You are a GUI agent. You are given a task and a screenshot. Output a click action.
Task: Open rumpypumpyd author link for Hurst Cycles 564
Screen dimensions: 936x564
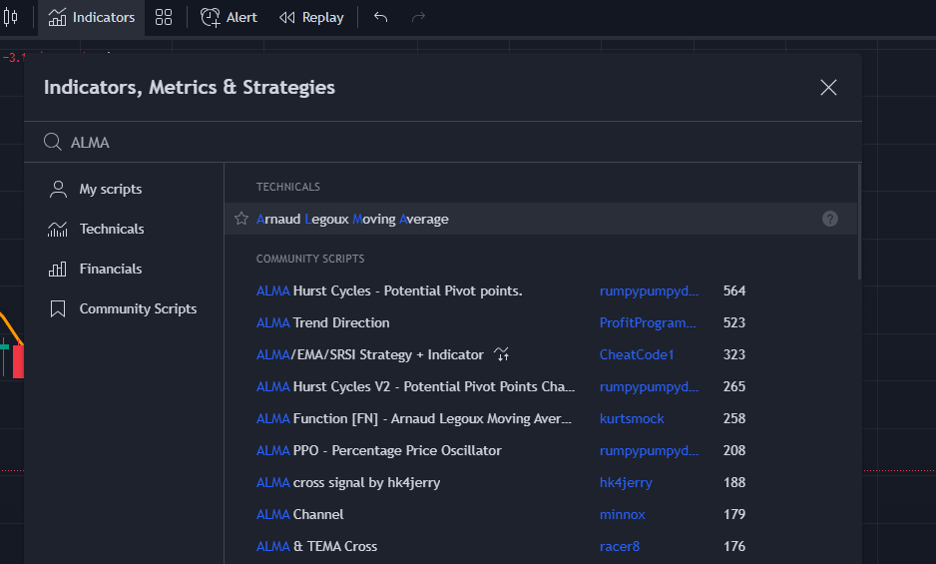[649, 291]
